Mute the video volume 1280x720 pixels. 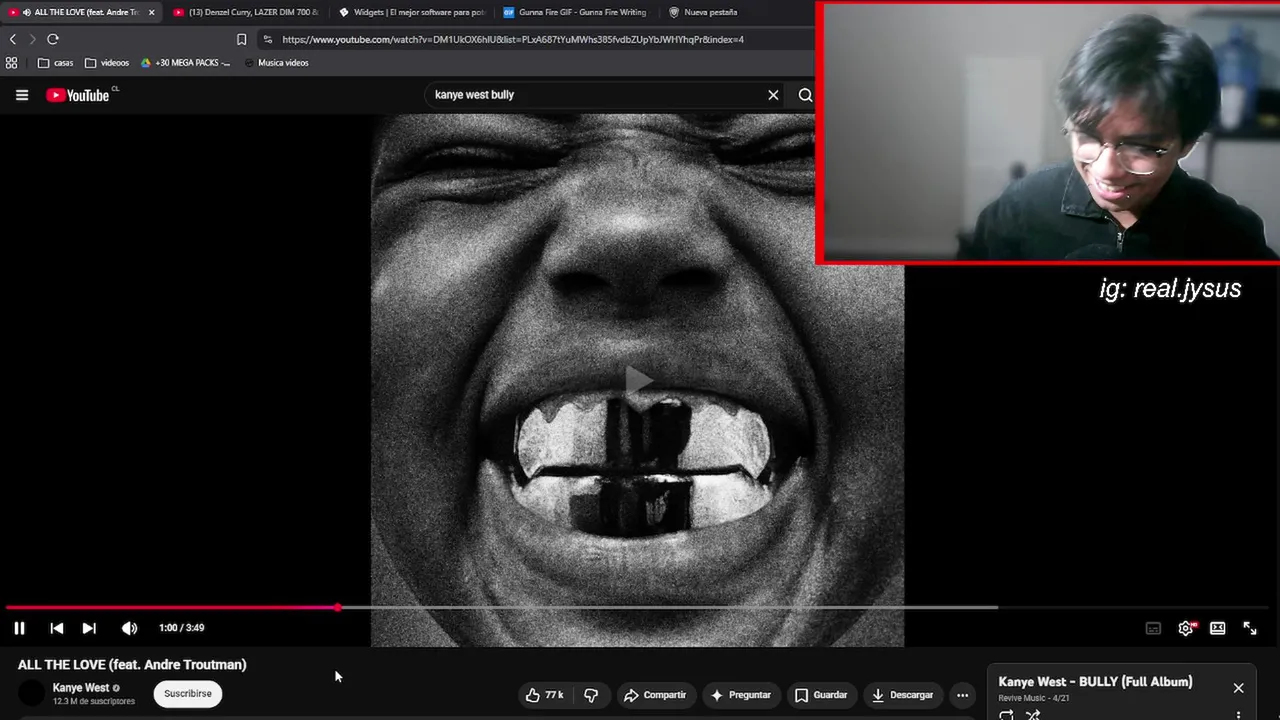pyautogui.click(x=129, y=628)
